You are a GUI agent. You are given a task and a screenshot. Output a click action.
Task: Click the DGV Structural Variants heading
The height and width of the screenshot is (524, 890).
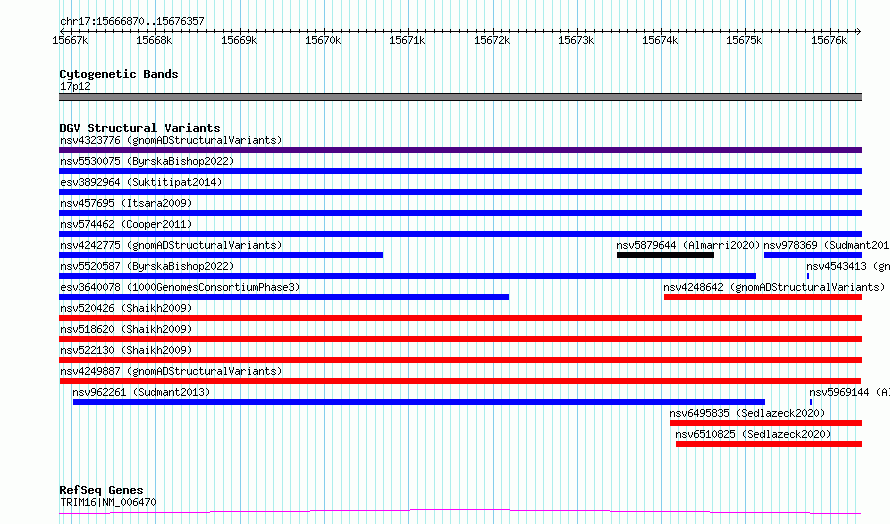tap(140, 128)
